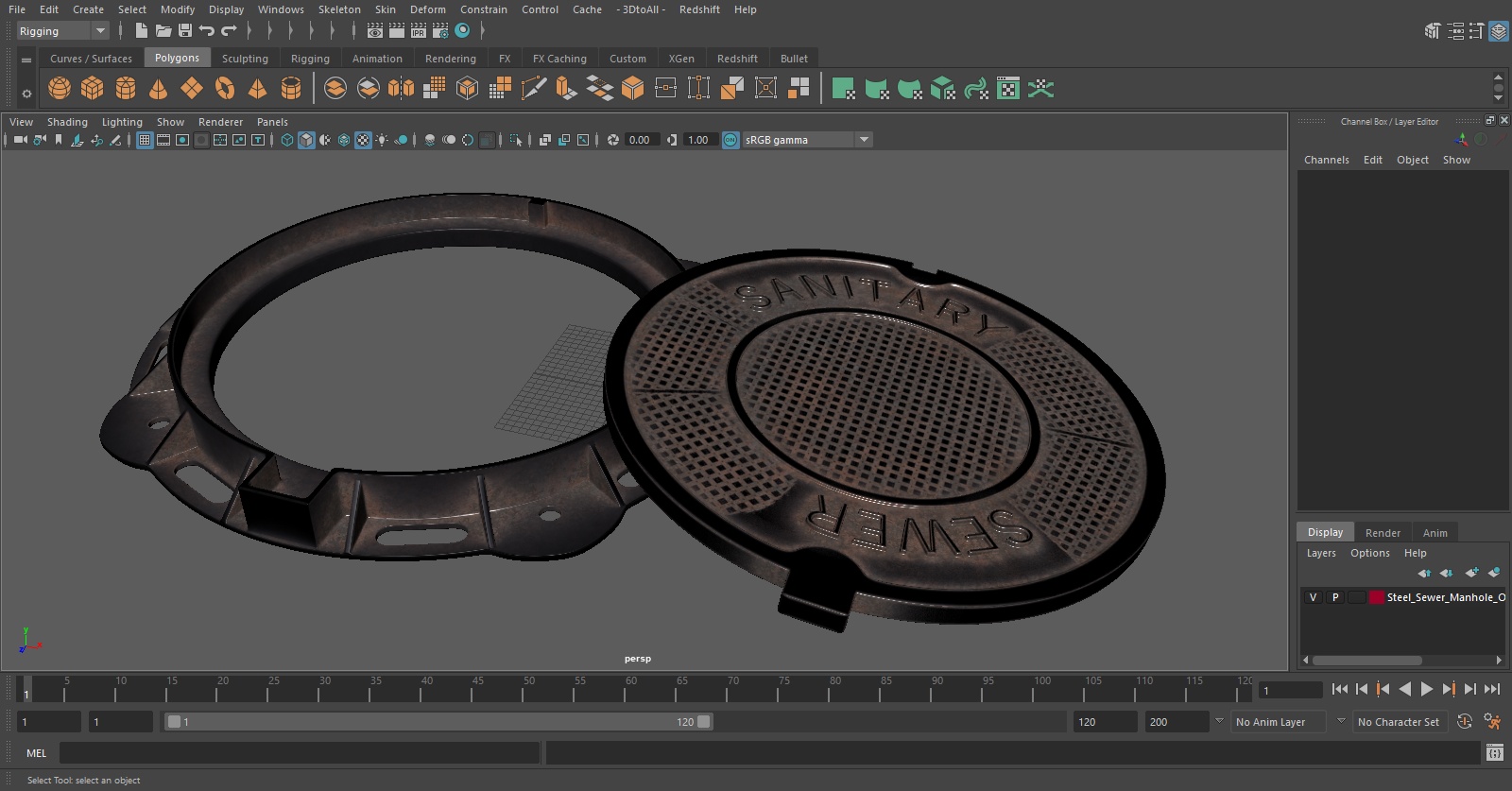Go to end of playback range

[x=1492, y=689]
